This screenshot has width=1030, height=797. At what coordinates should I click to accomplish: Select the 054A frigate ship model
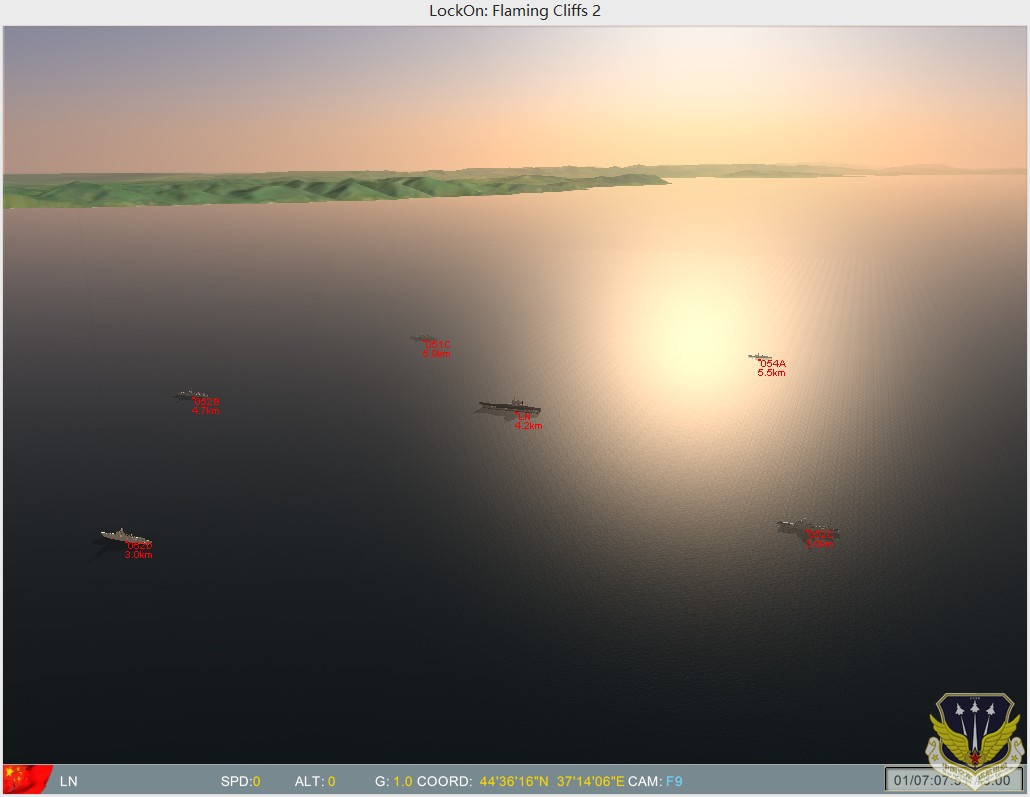point(759,356)
